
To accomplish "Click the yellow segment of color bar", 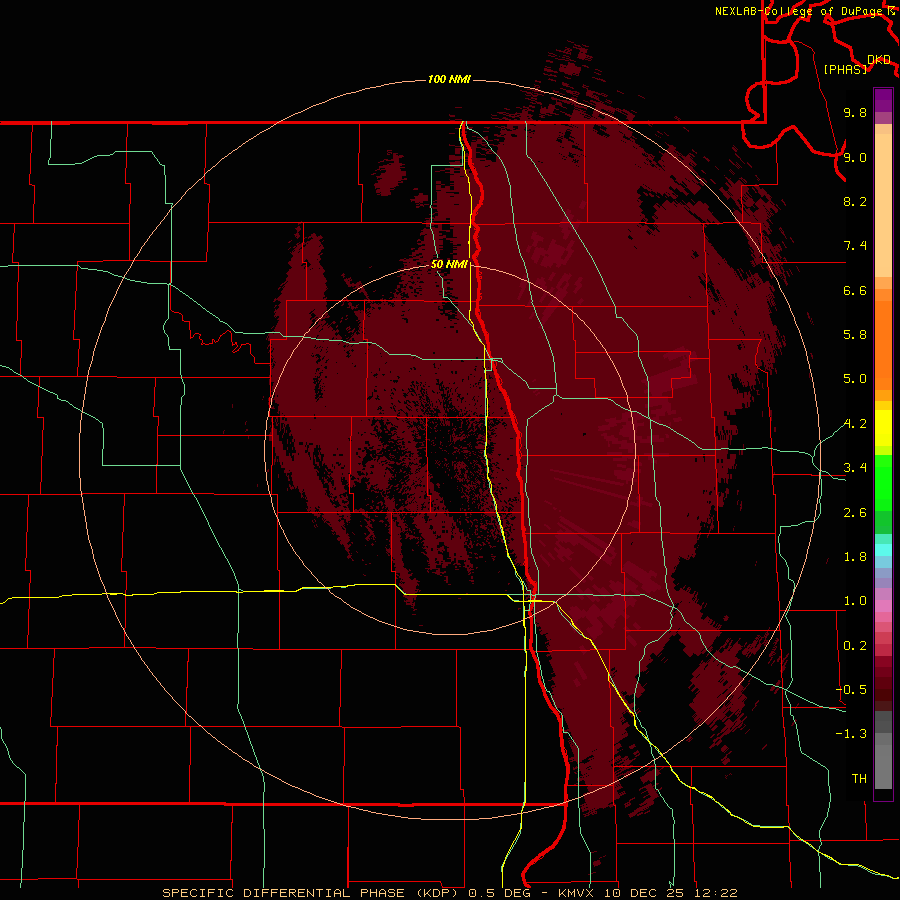I will [883, 428].
